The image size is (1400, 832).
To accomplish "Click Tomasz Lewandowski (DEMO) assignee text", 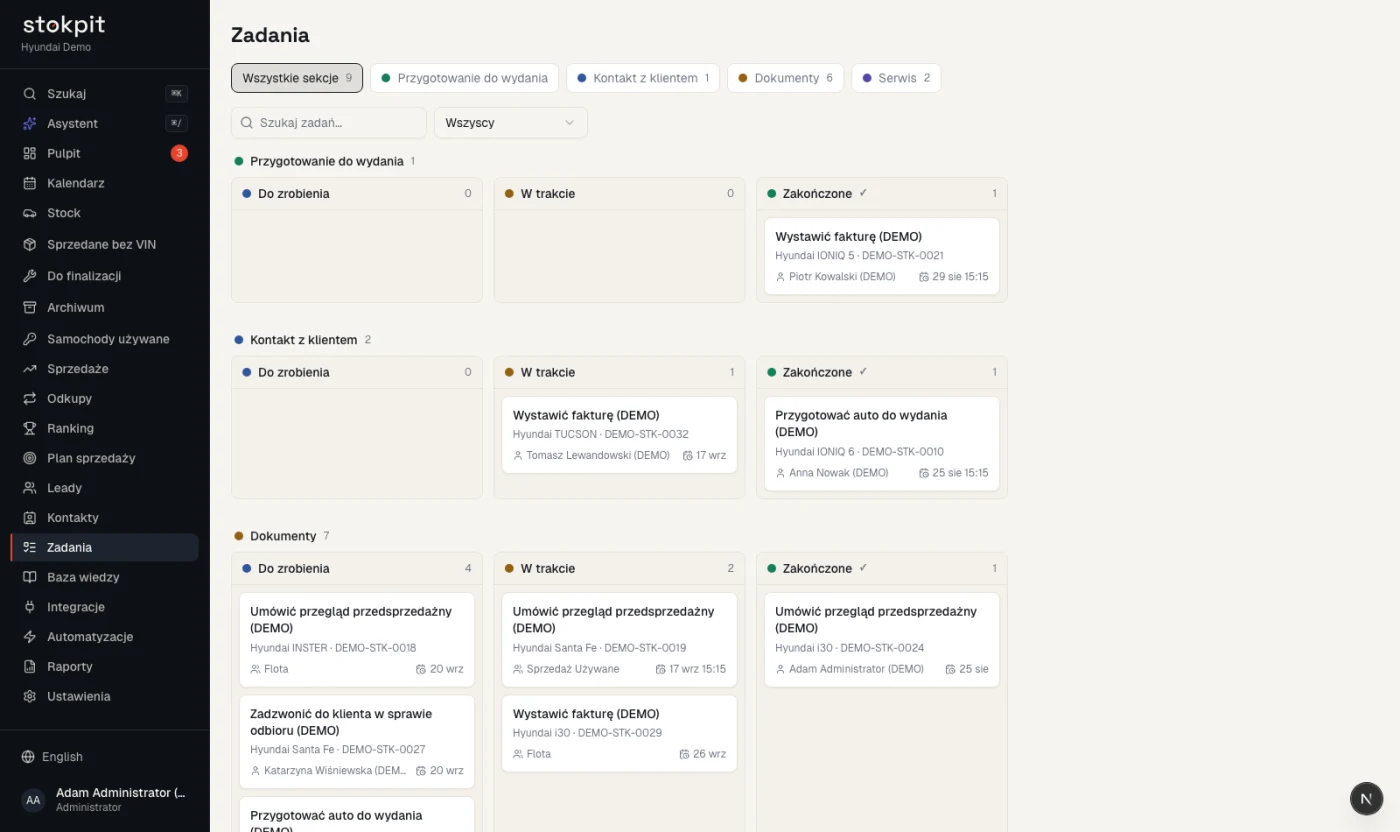I will (x=598, y=455).
